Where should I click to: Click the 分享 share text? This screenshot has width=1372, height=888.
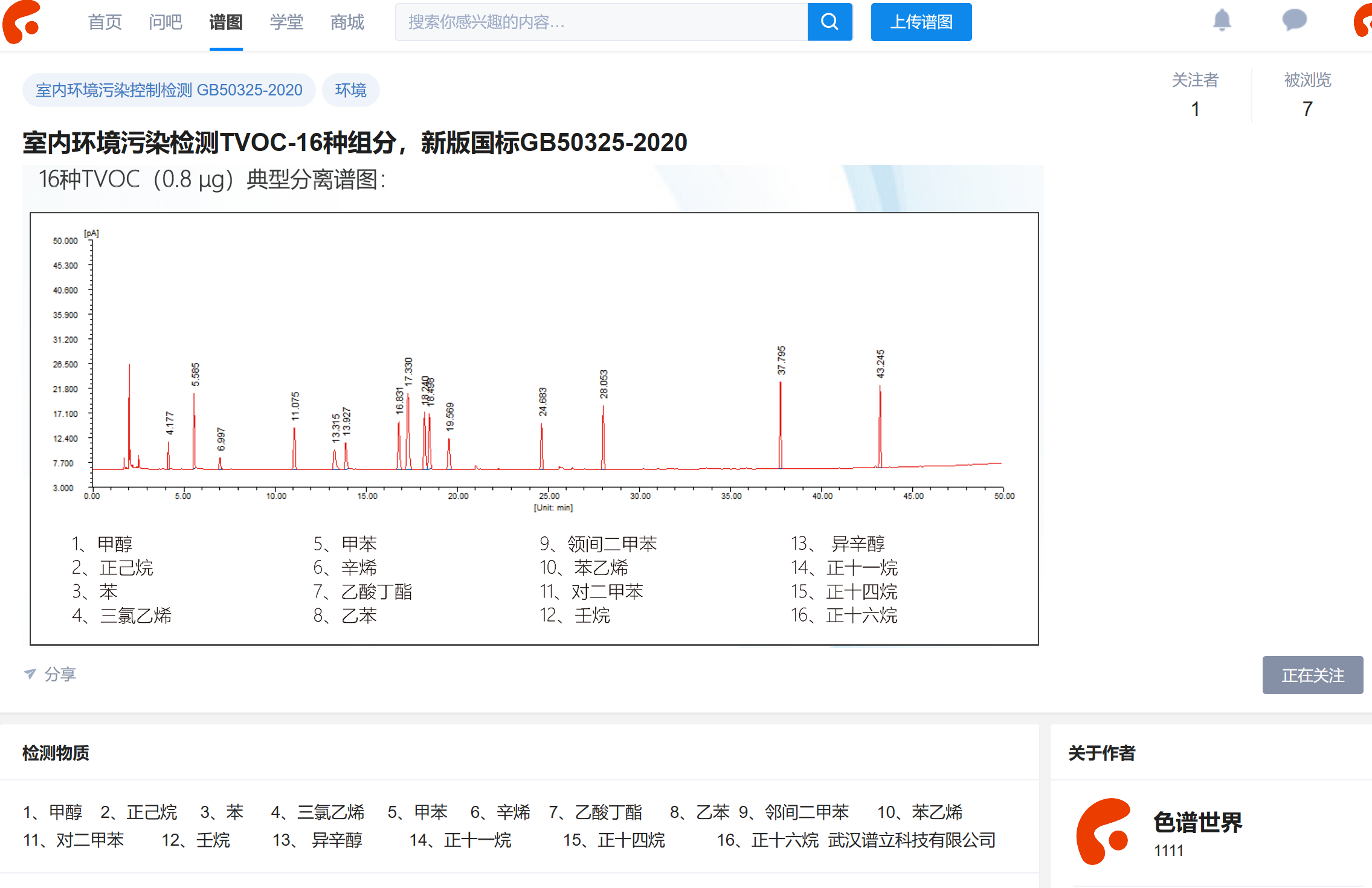60,674
